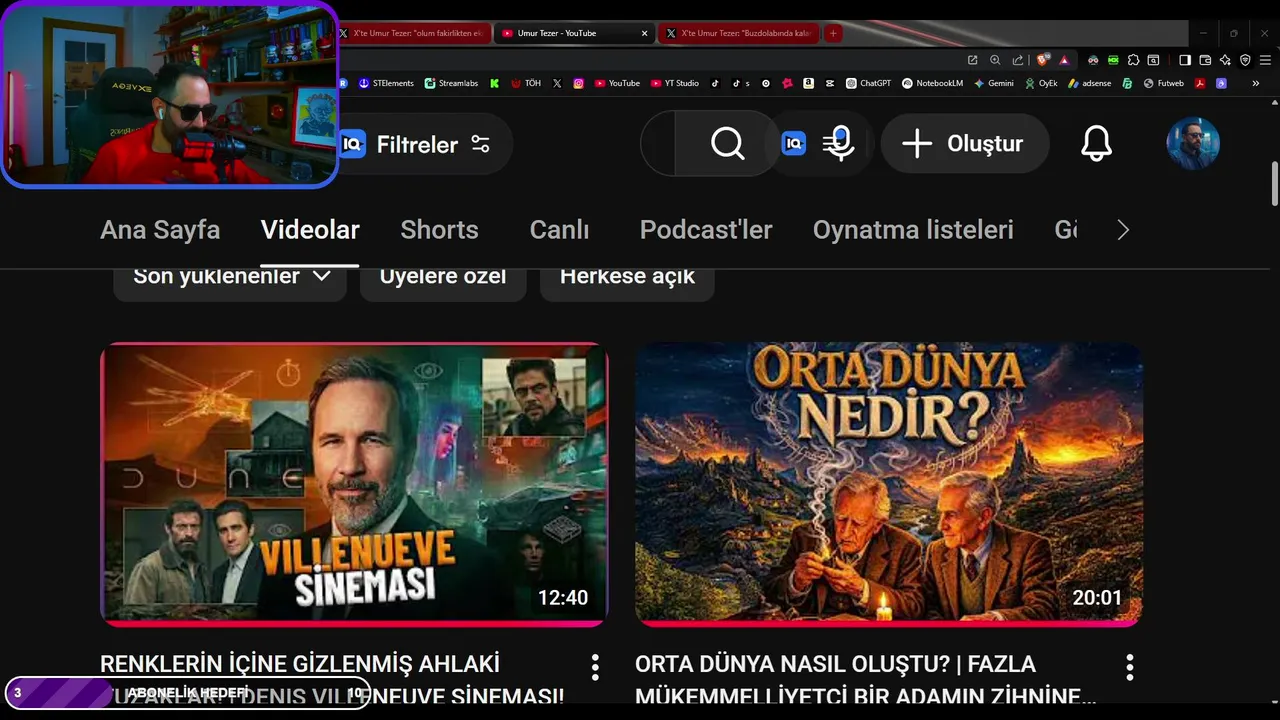This screenshot has width=1280, height=720.
Task: Play the Villeneuve Sineması thumbnail
Action: click(354, 485)
